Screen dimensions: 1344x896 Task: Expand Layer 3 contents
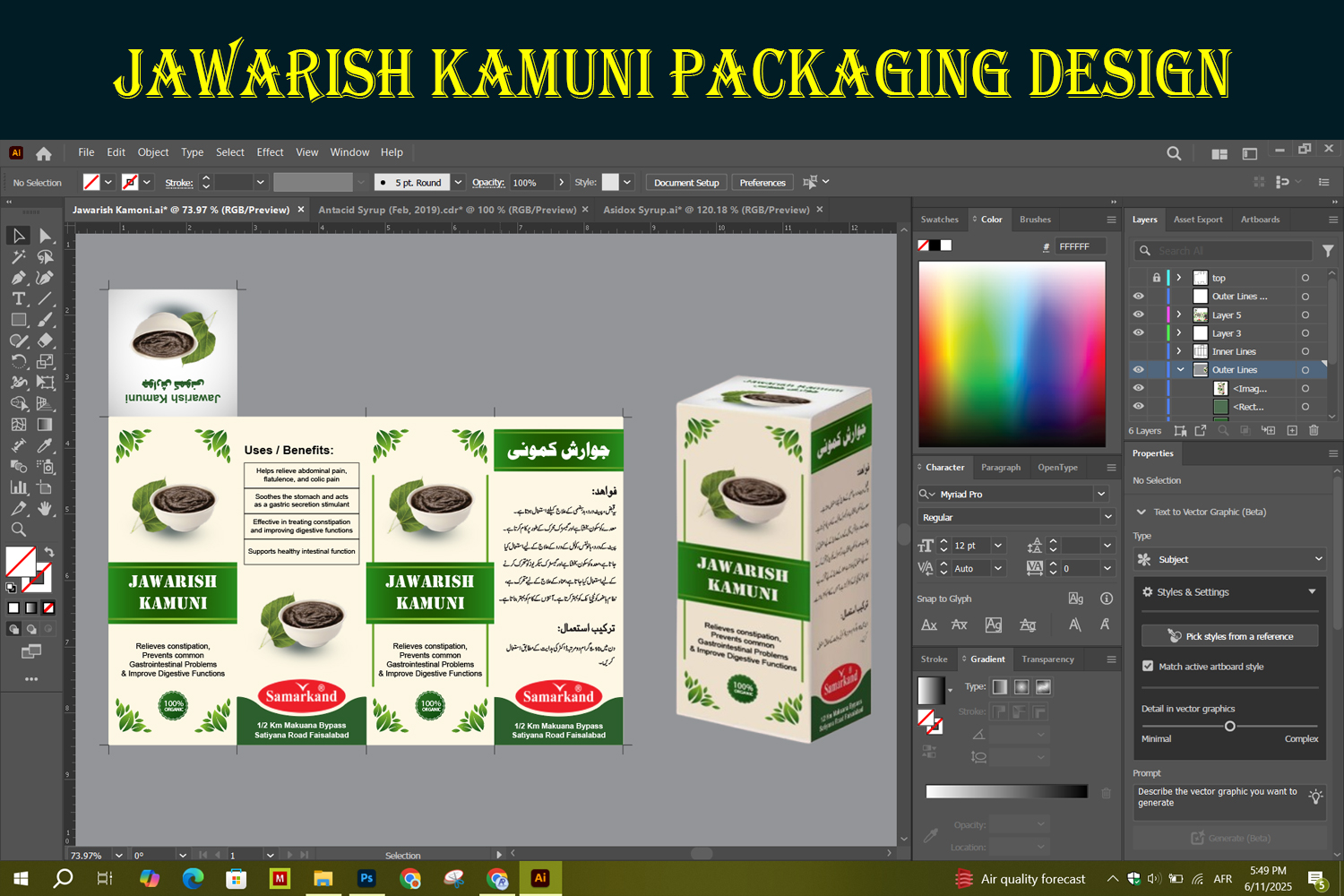pos(1179,333)
